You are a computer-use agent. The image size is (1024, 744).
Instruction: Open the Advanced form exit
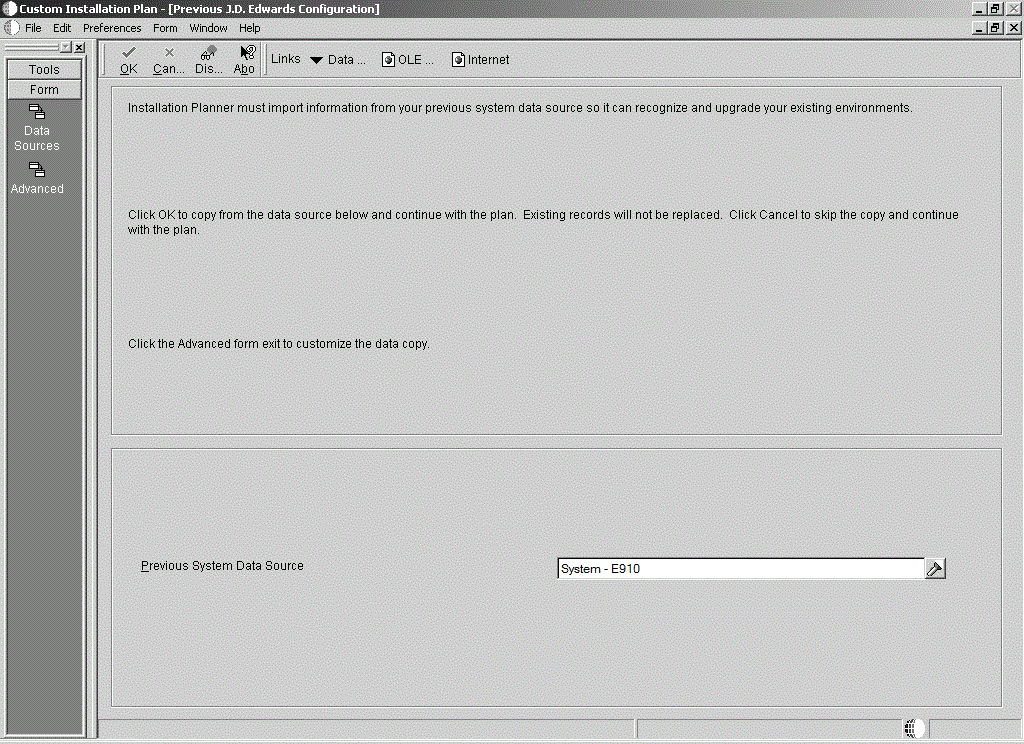(37, 178)
